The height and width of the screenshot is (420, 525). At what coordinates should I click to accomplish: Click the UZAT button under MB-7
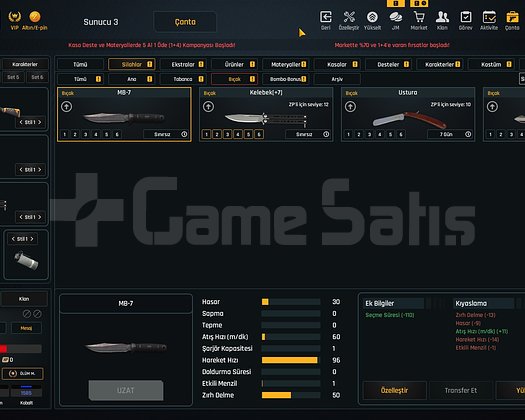(x=126, y=390)
